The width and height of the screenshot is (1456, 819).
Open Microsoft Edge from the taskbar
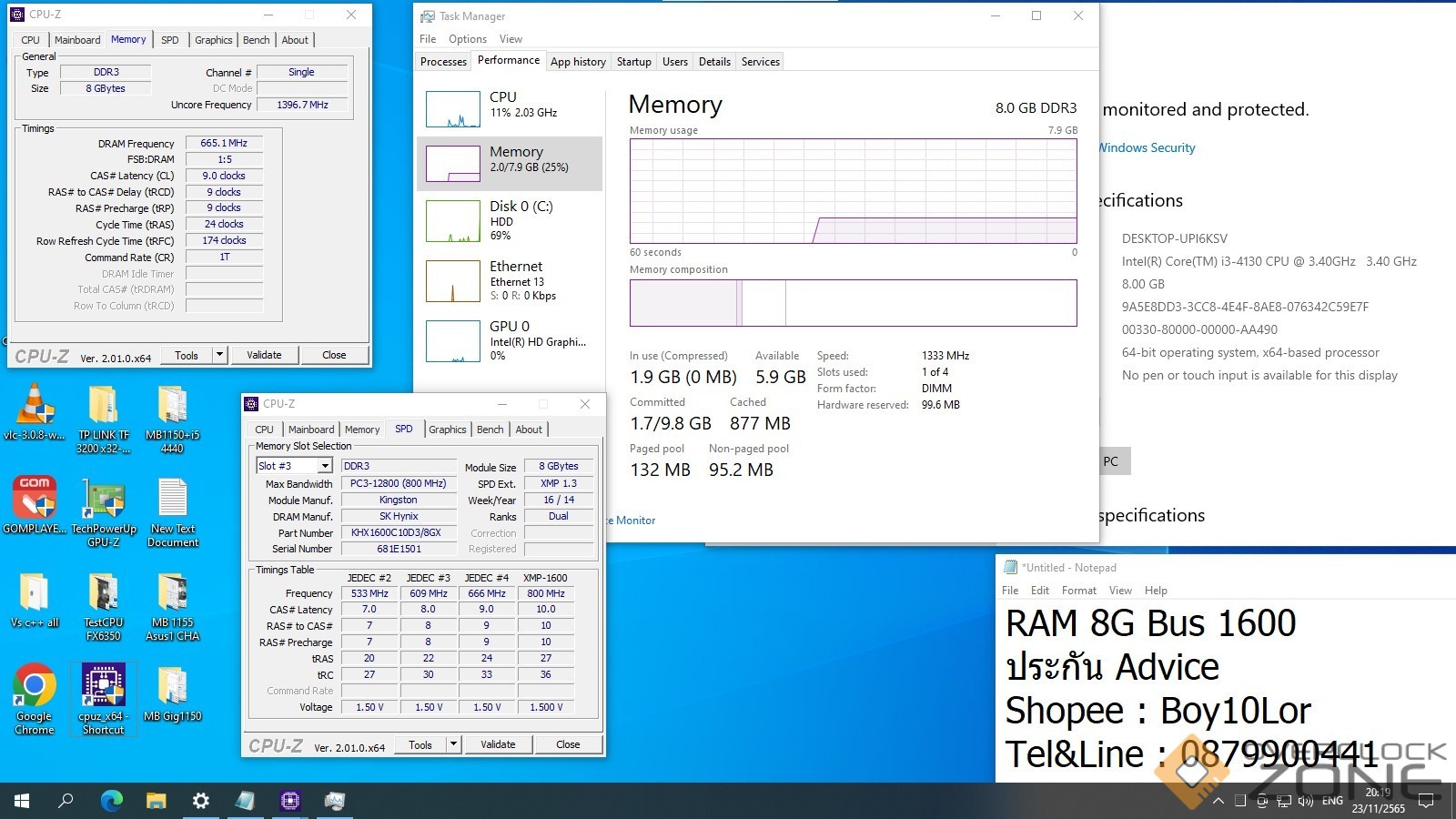tap(112, 801)
